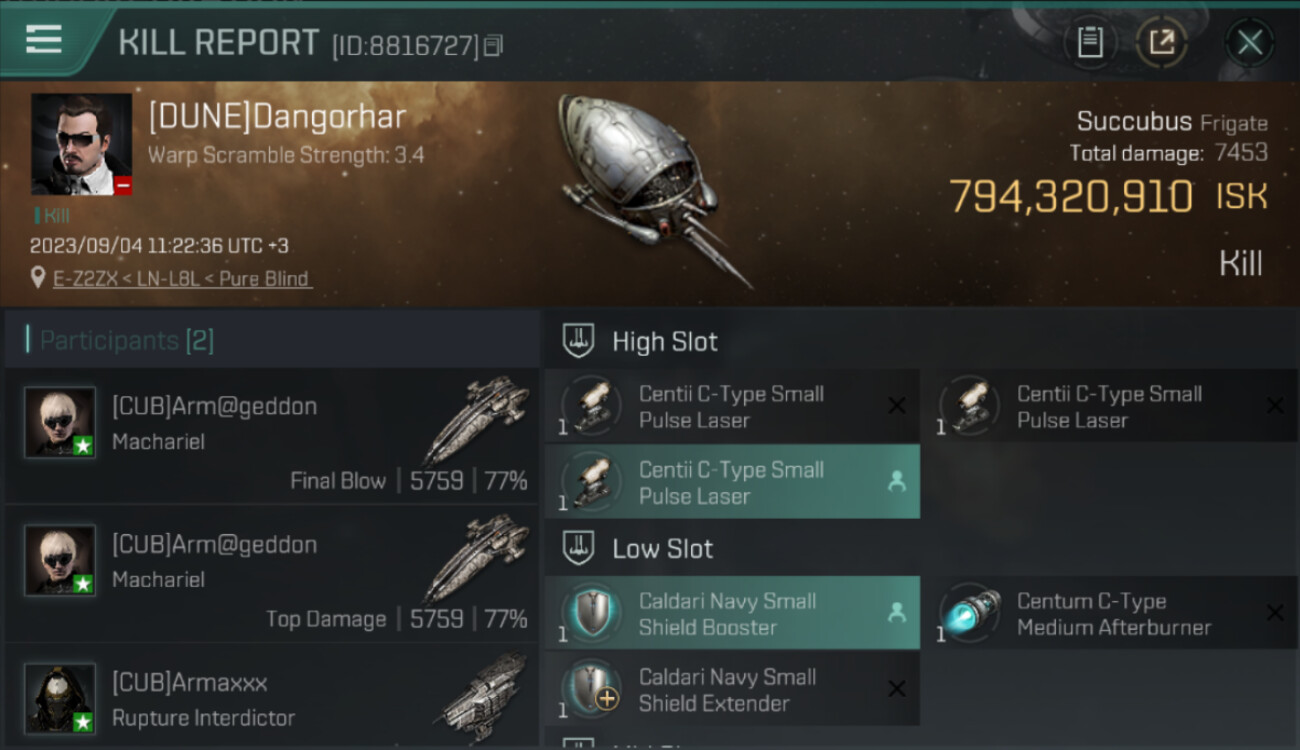
Task: Open the Top Damage pilot's portrait
Action: tap(60, 560)
